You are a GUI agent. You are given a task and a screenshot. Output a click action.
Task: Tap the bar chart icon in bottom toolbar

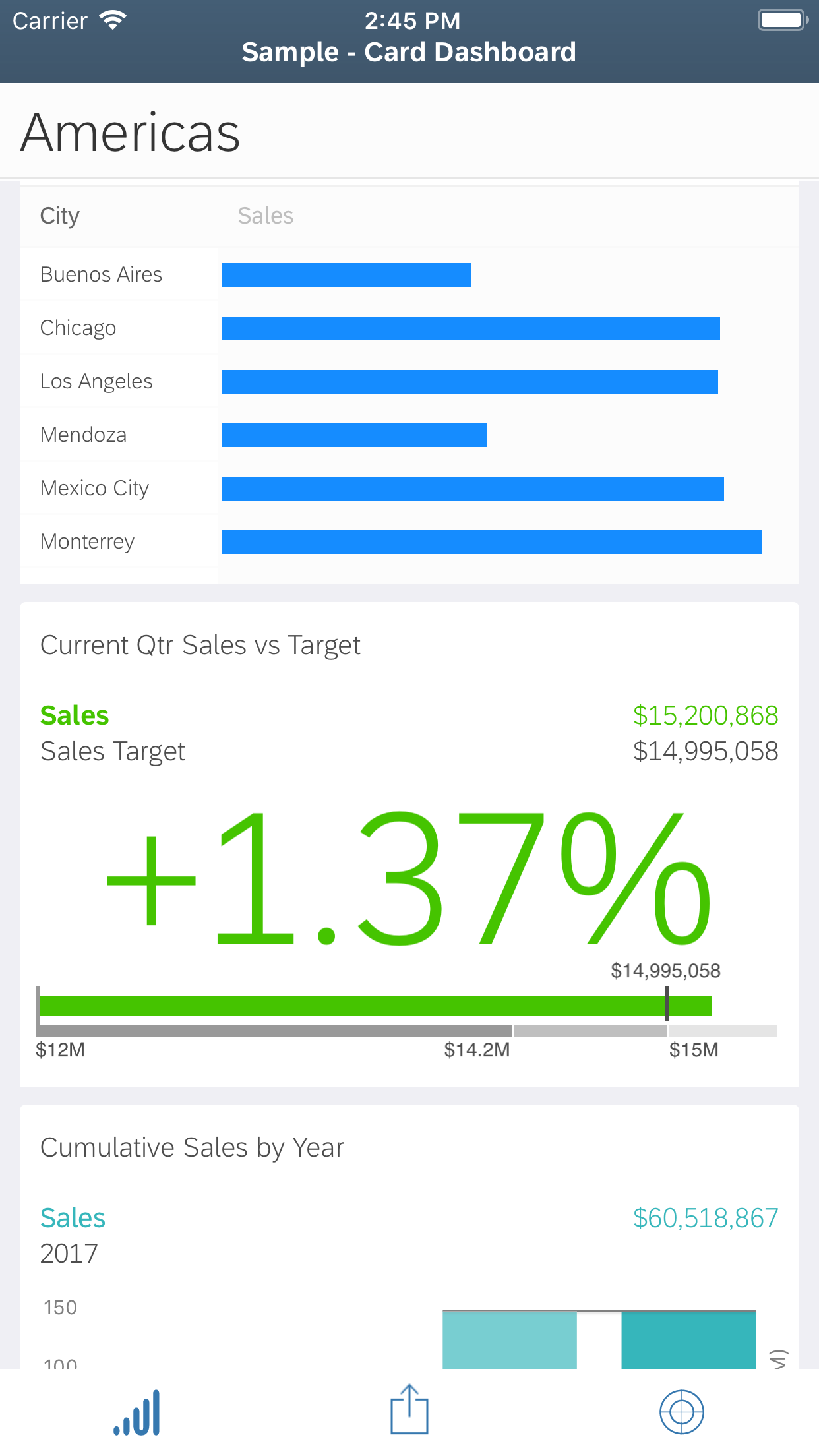(x=137, y=1412)
